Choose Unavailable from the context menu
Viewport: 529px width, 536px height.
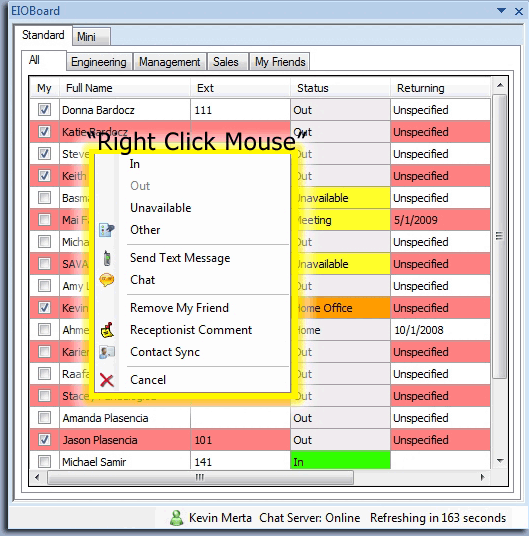coord(192,208)
